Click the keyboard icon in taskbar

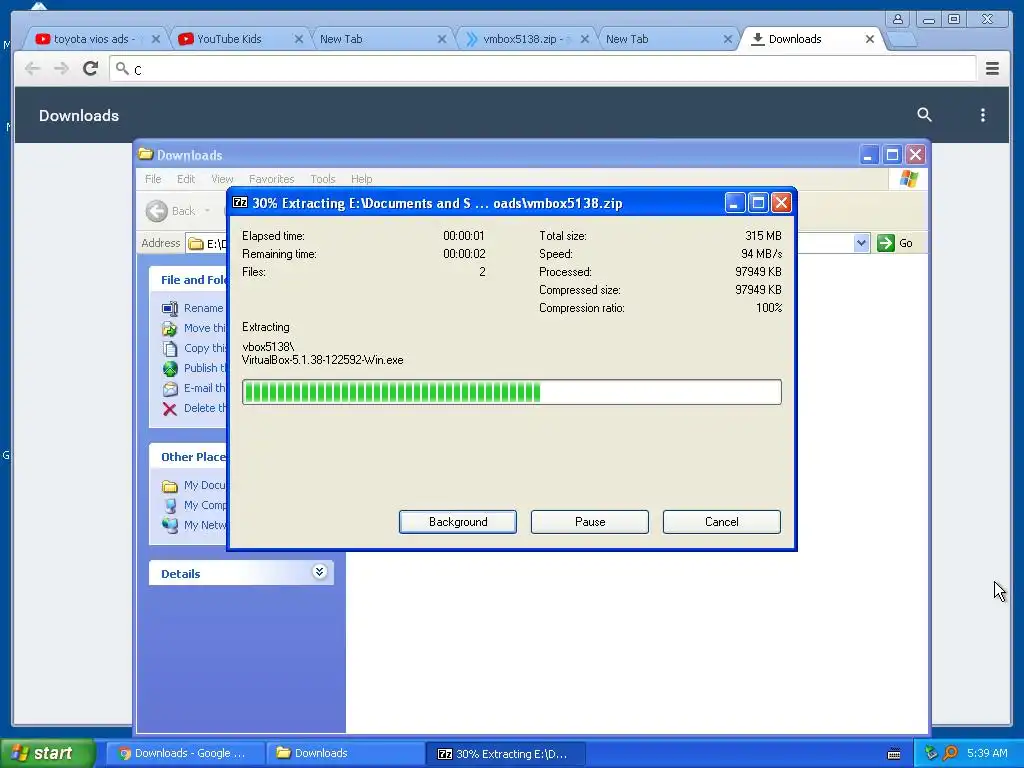pos(894,754)
